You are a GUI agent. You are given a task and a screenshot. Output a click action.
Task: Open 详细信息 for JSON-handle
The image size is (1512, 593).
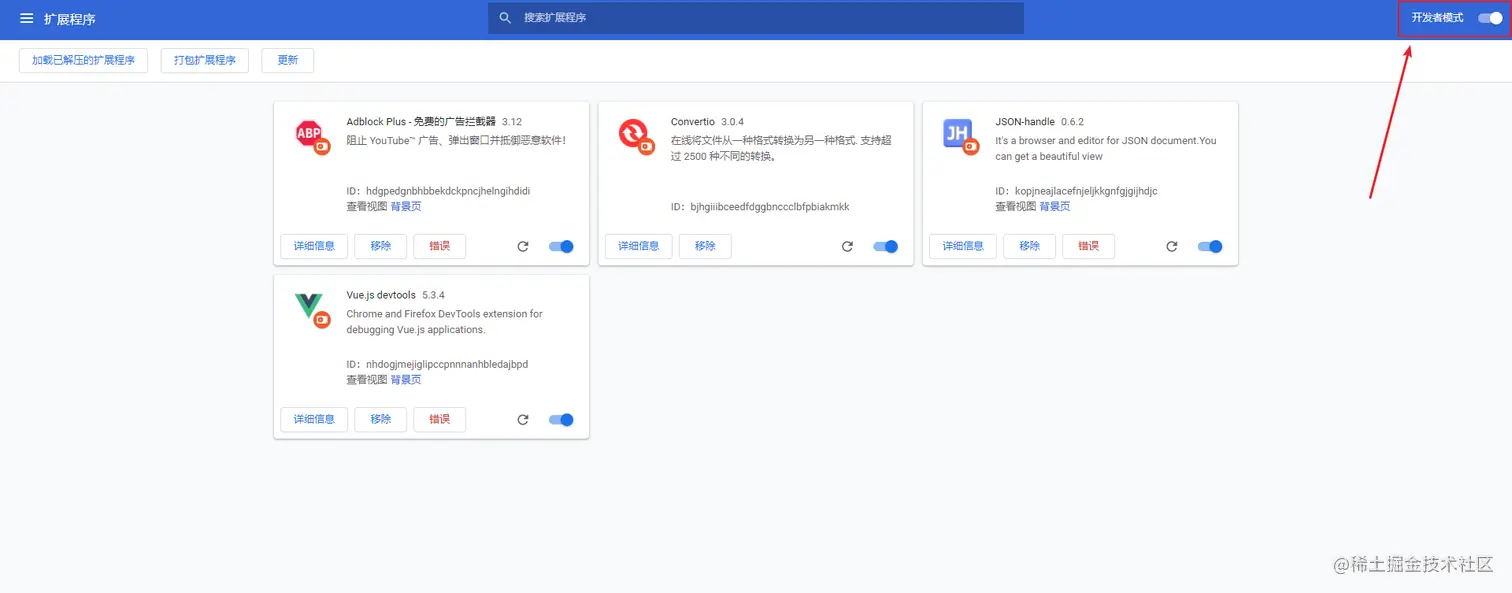click(962, 246)
